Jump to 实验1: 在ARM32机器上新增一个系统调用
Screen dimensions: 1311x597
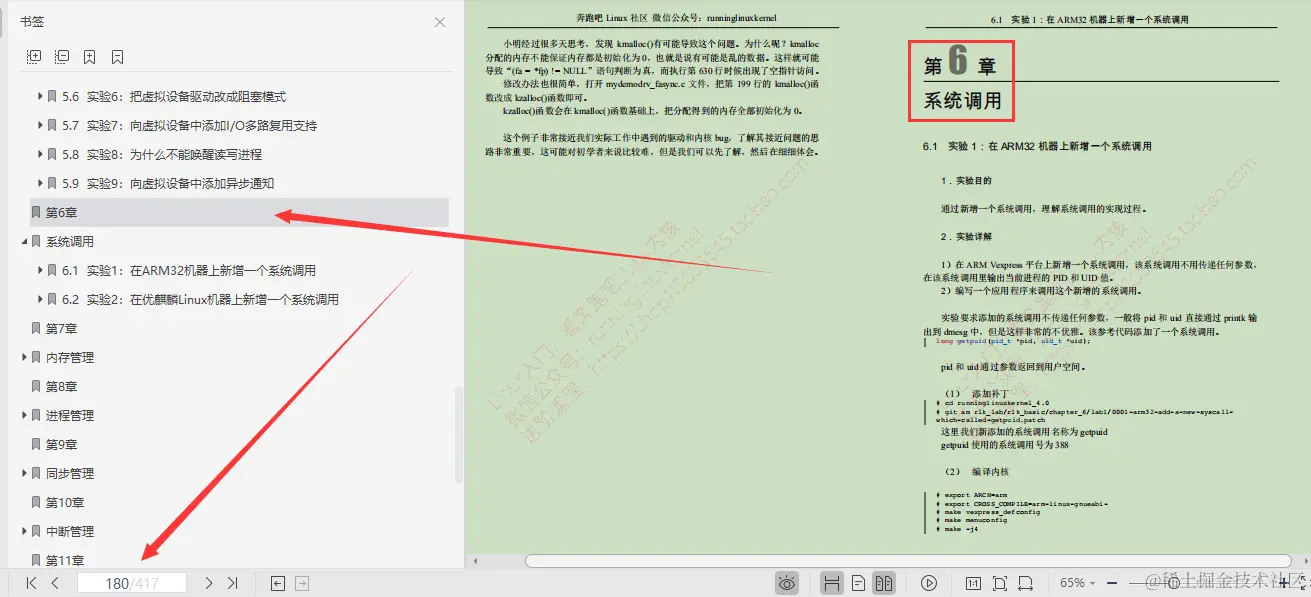(180, 270)
